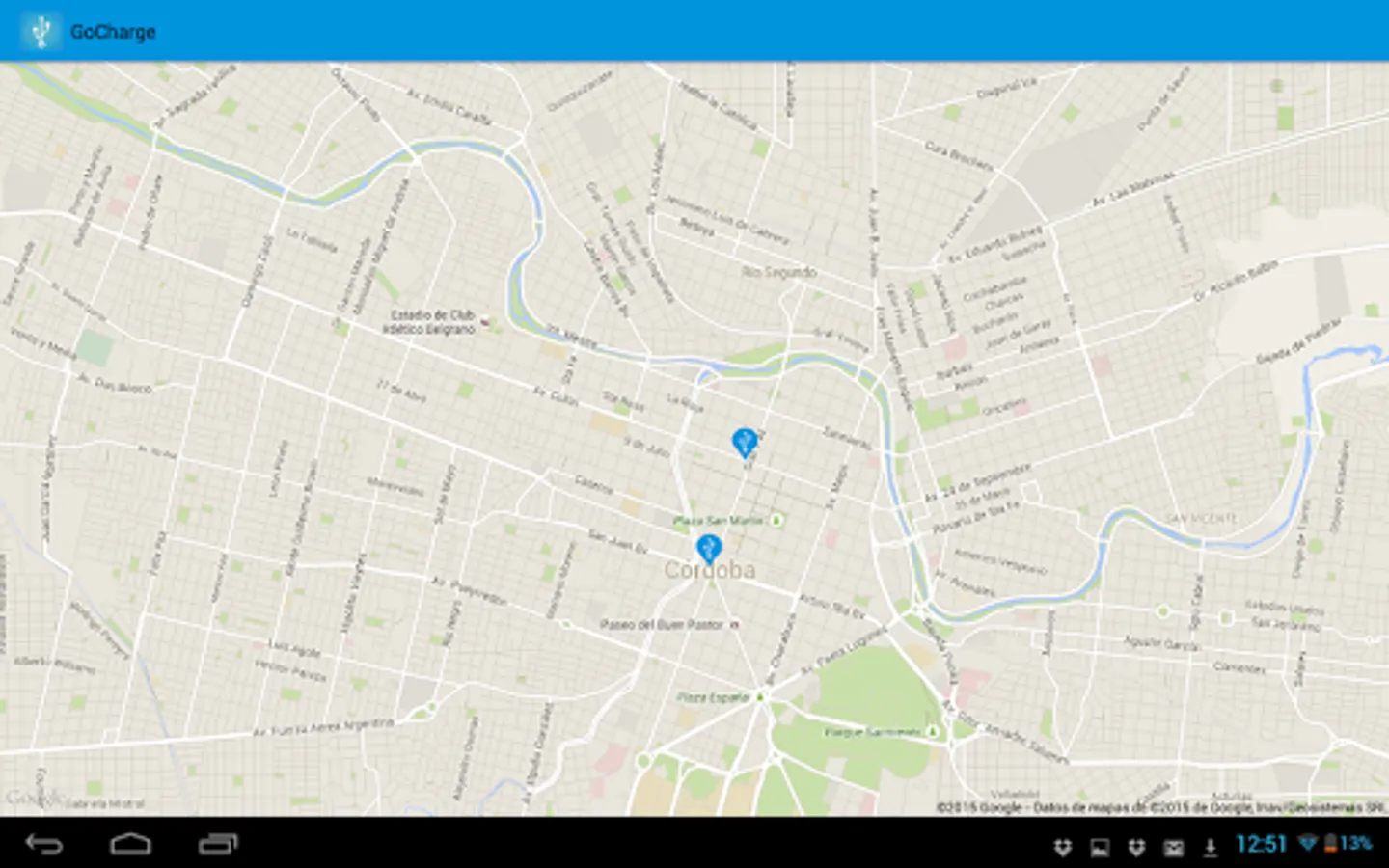Viewport: 1389px width, 868px height.
Task: Click the Google copyright attribution text
Action: [1161, 807]
